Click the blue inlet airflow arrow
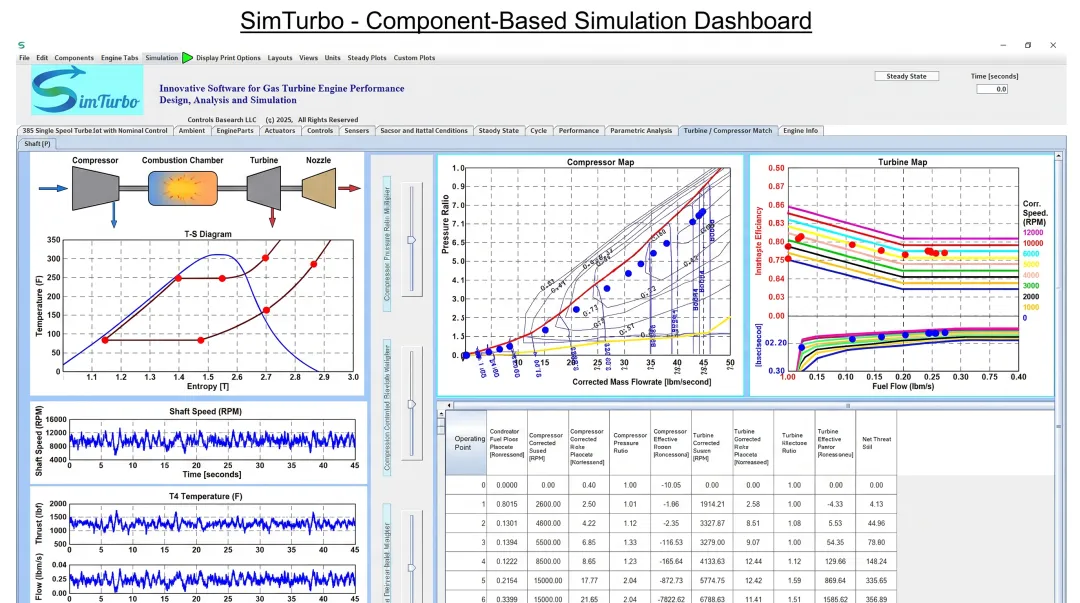 [53, 188]
